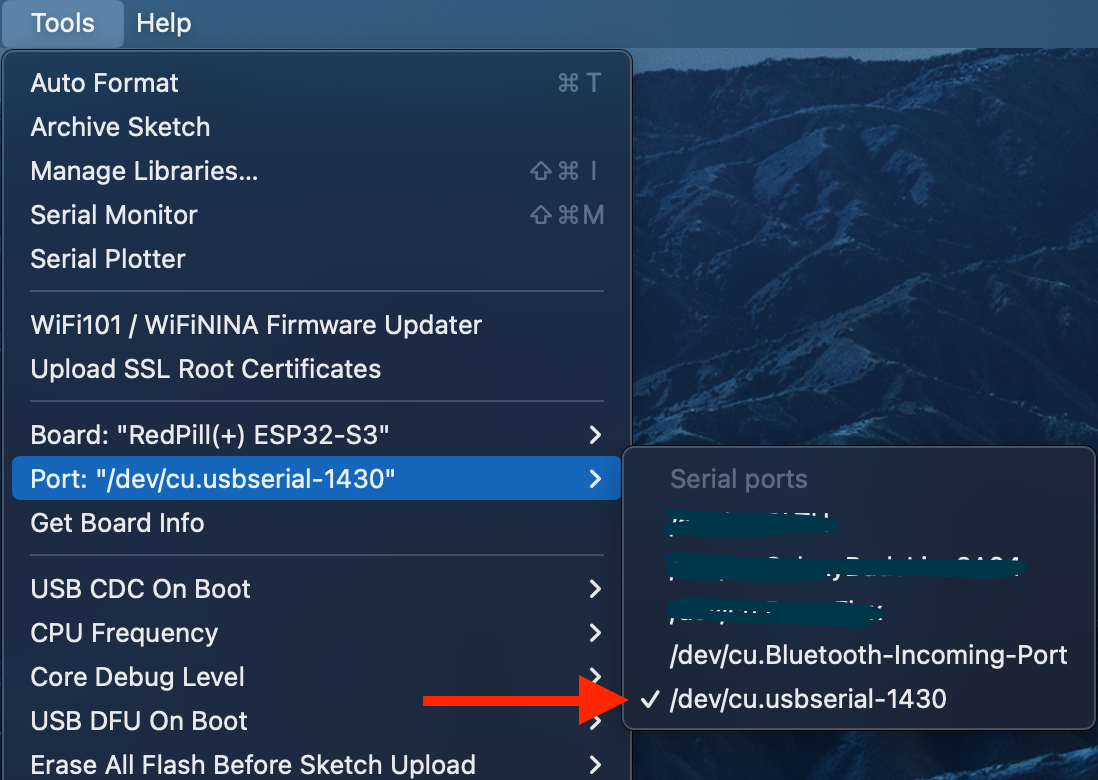Click Get Board Info
Image resolution: width=1098 pixels, height=780 pixels.
[117, 523]
